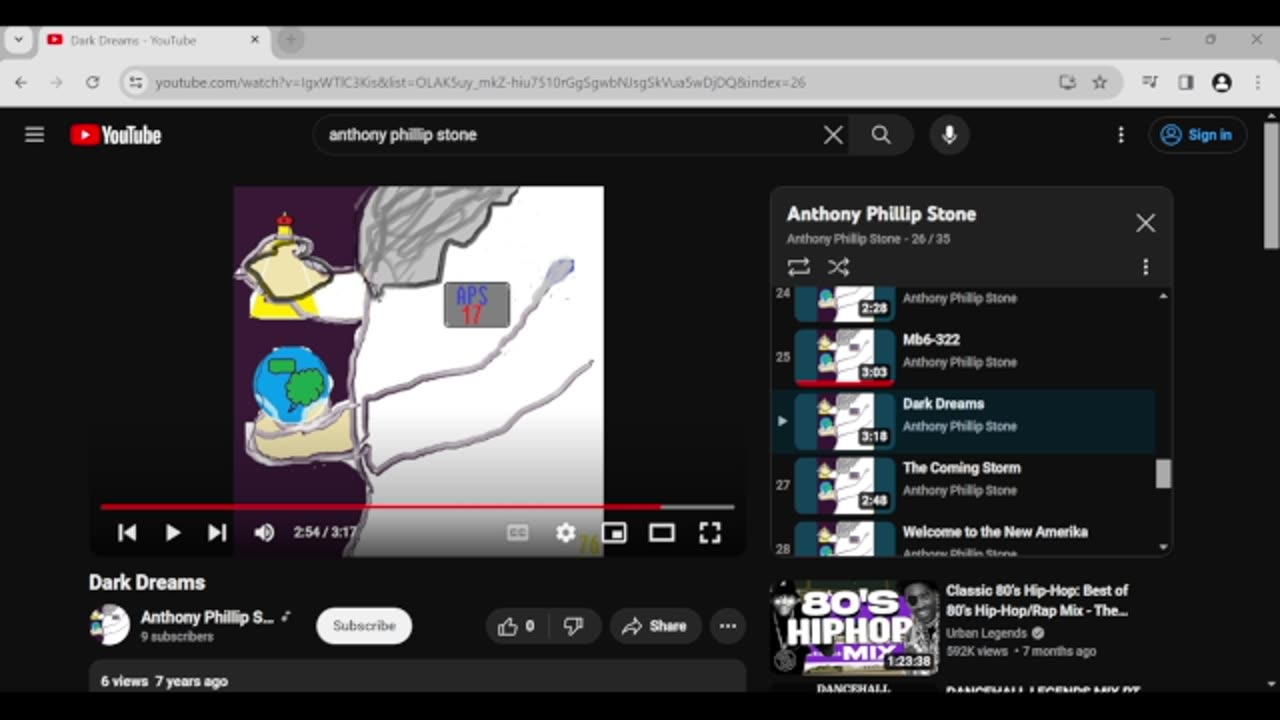Reload the page
Screen dimensions: 1280x720
(x=92, y=83)
